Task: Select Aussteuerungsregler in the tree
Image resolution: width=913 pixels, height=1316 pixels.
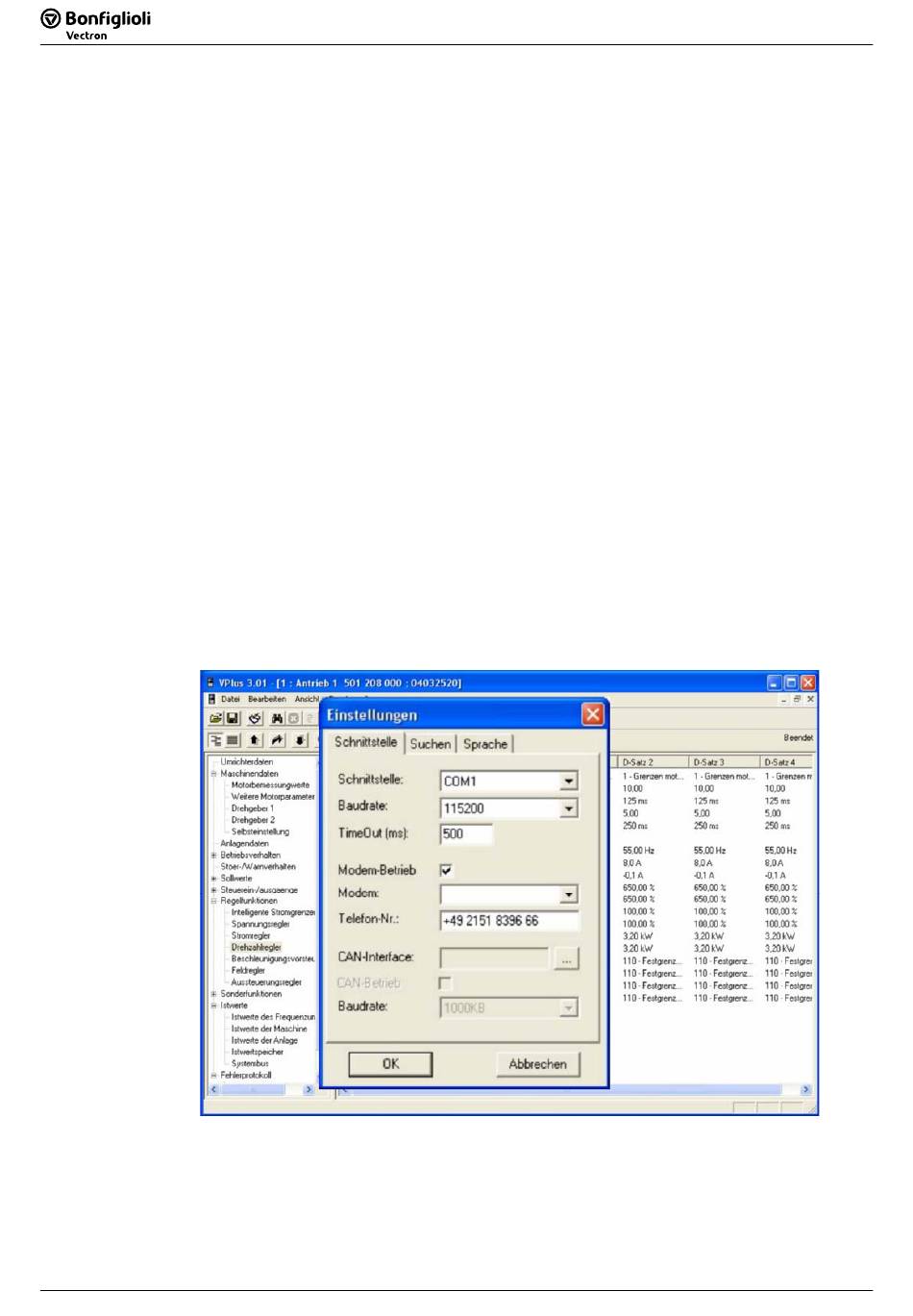Action: click(267, 982)
